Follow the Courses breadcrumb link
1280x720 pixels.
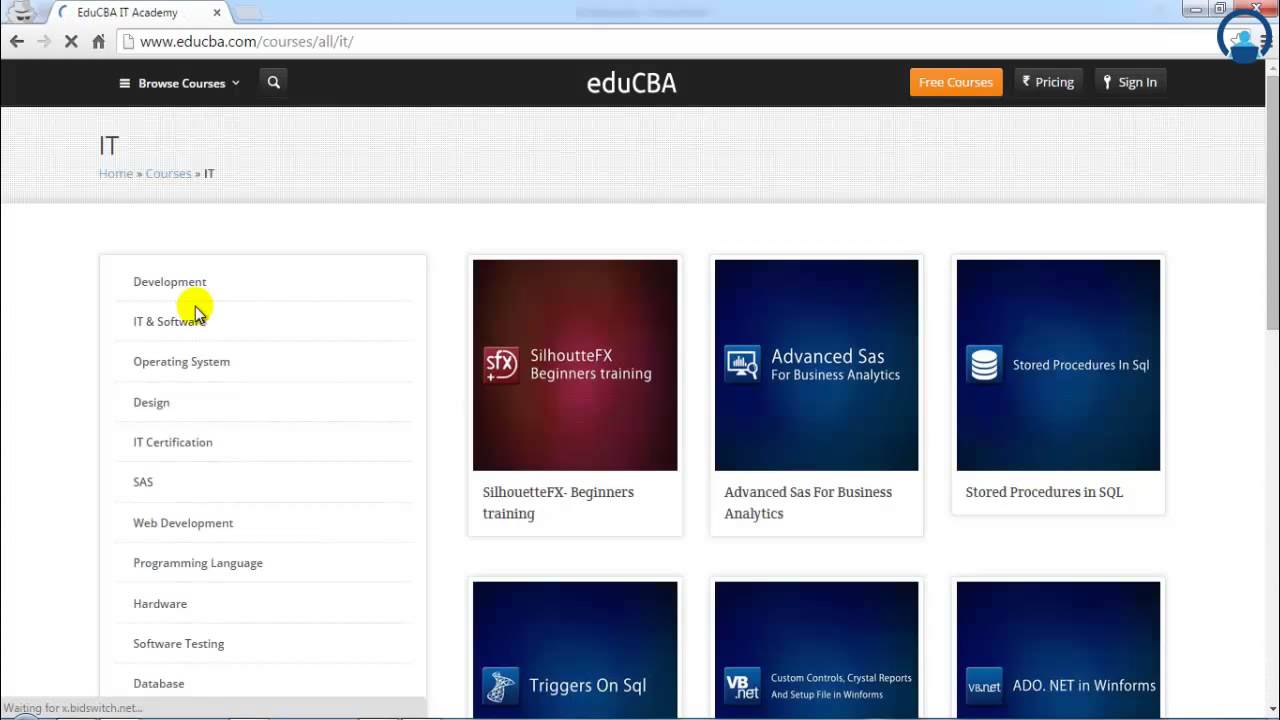click(168, 173)
